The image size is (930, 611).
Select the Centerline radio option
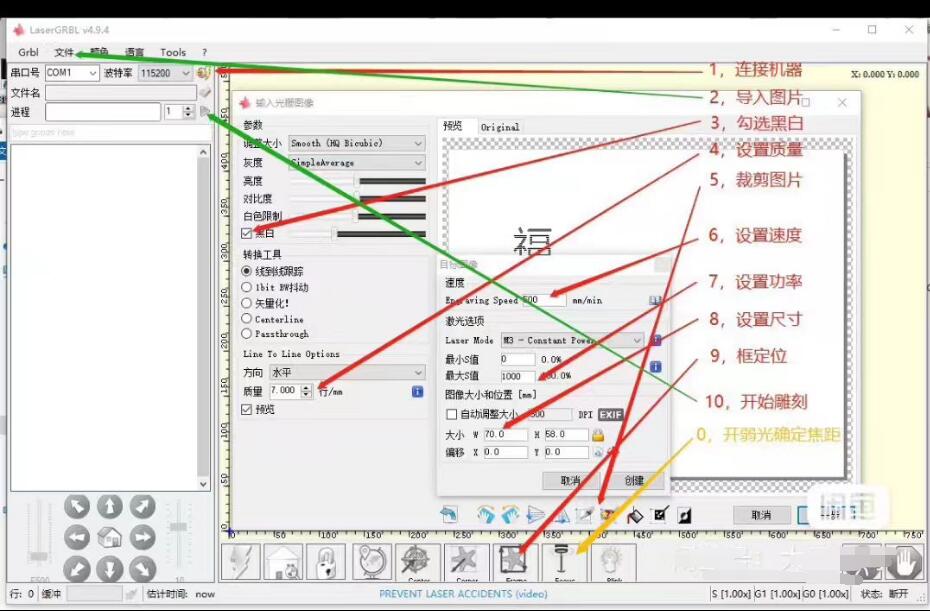point(248,319)
